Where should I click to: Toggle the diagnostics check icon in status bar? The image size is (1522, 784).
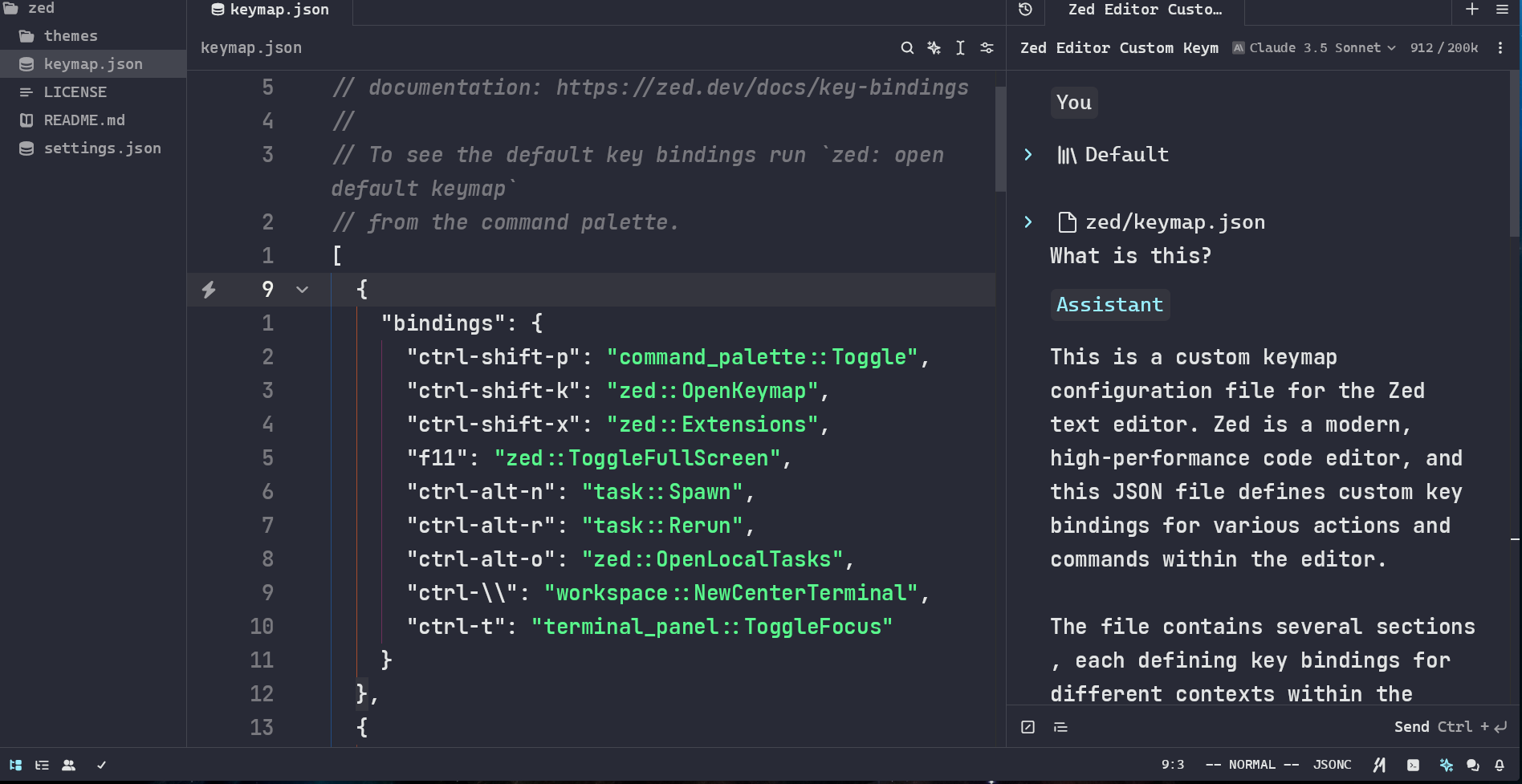coord(102,765)
